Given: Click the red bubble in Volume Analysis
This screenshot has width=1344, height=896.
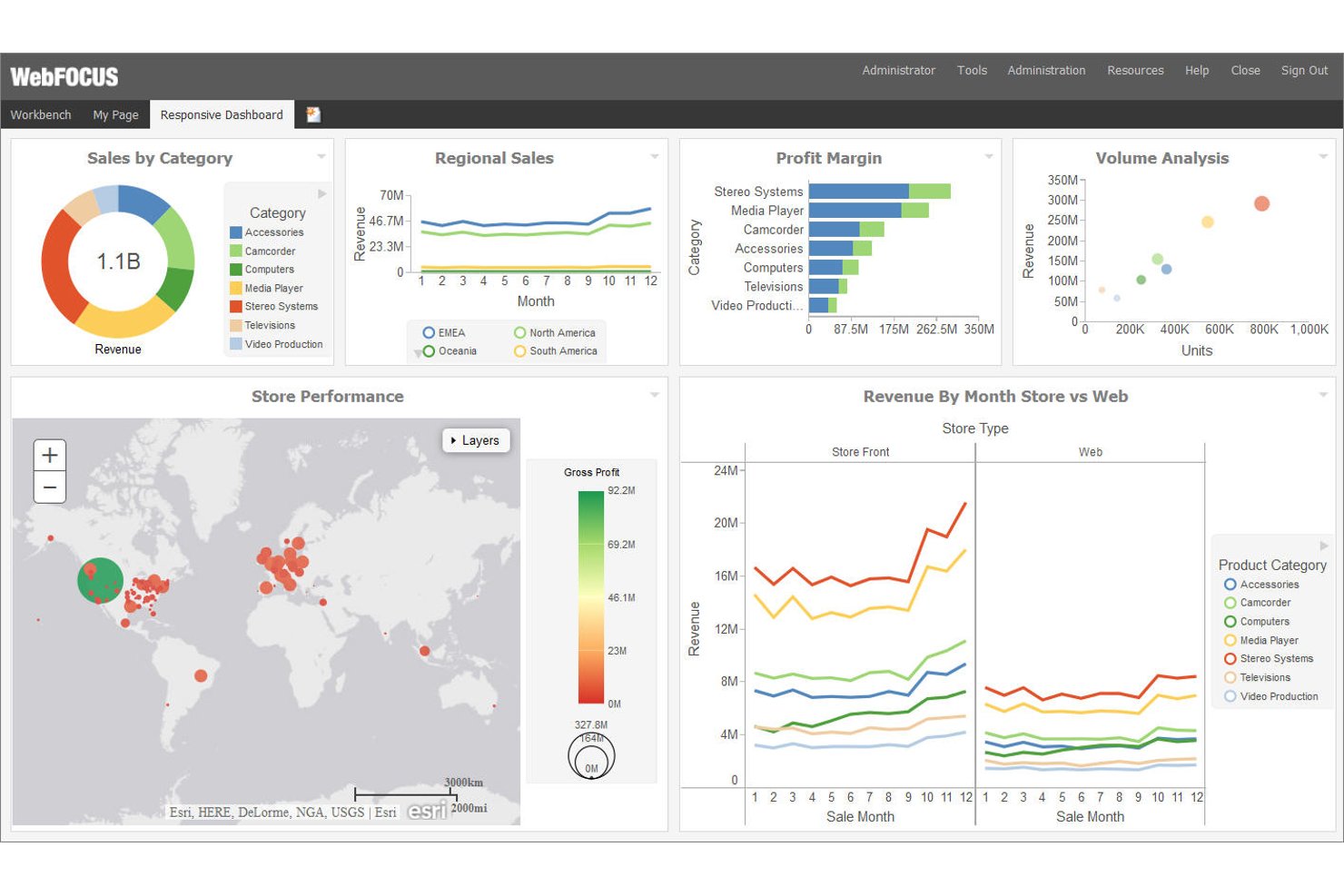Looking at the screenshot, I should 1261,203.
